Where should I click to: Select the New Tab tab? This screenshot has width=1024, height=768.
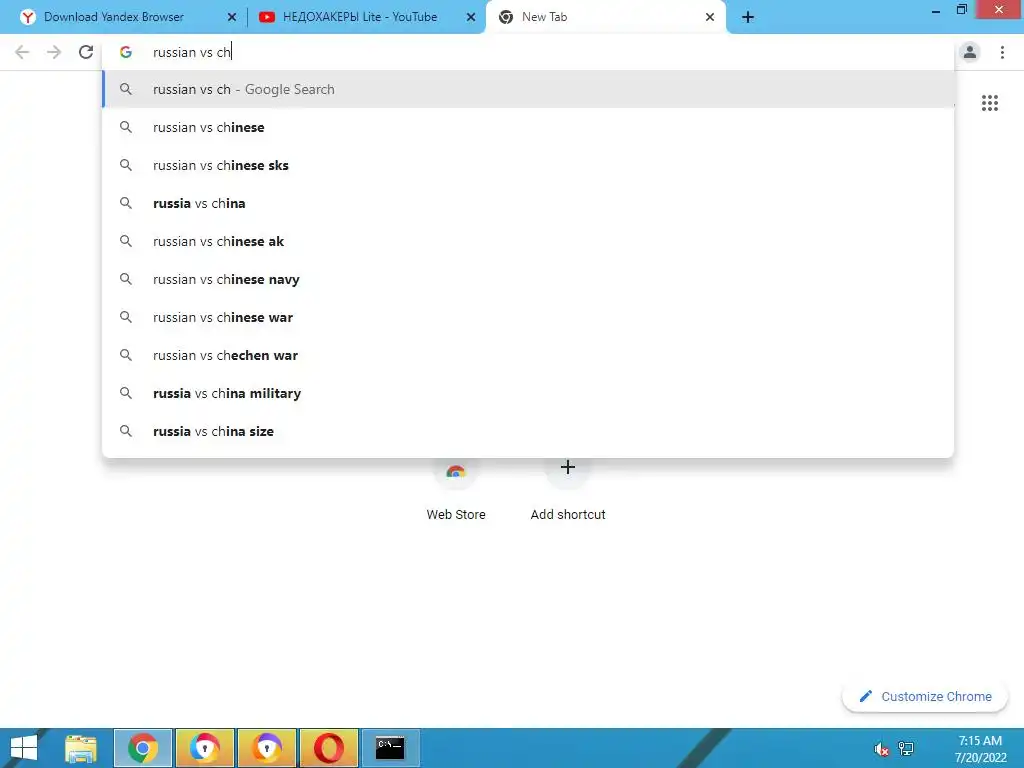pyautogui.click(x=606, y=18)
